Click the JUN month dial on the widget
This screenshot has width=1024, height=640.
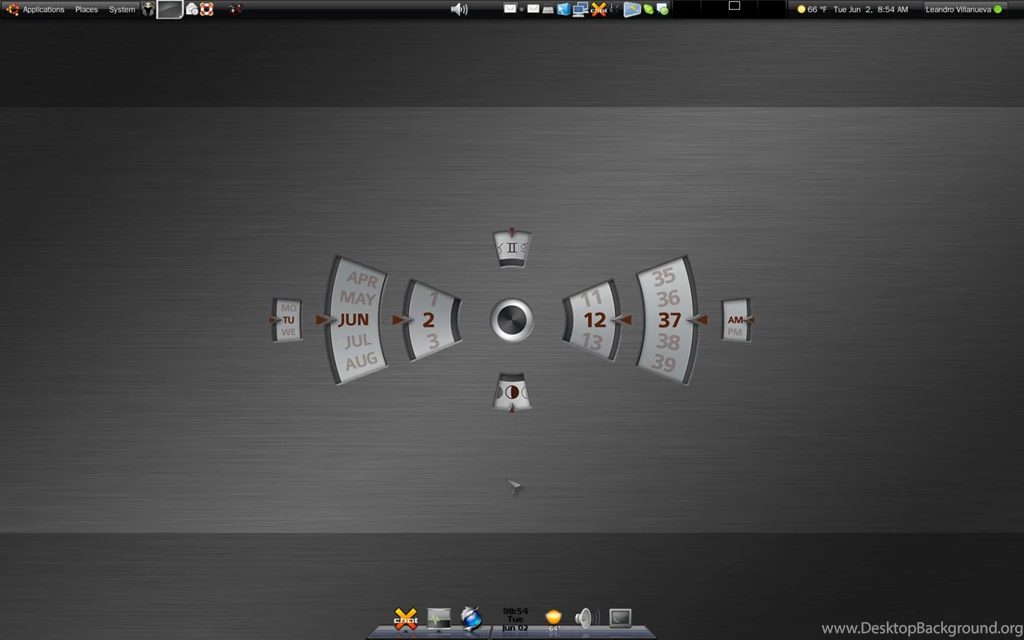tap(354, 320)
